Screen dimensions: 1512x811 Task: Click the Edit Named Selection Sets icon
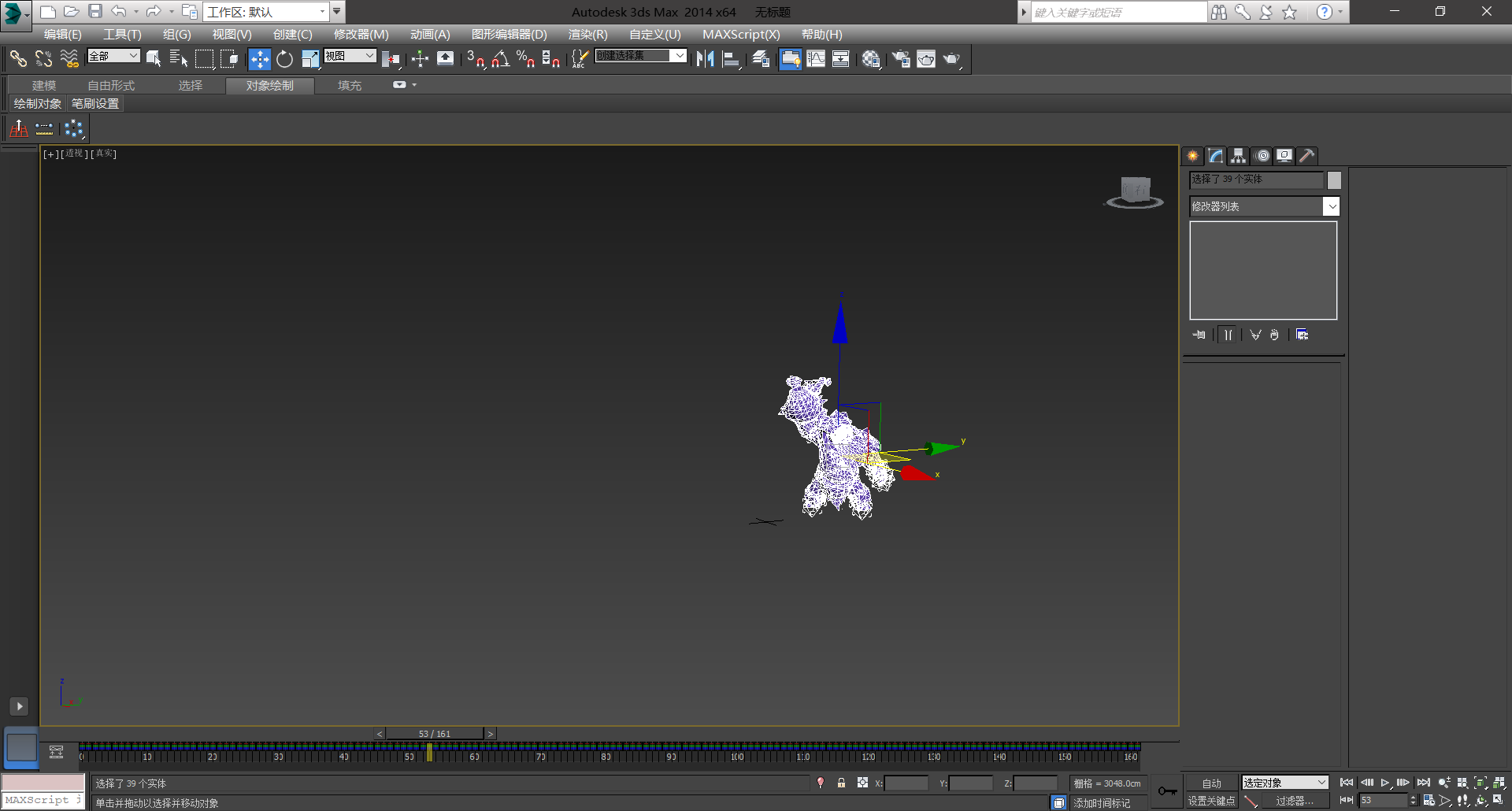pos(580,59)
